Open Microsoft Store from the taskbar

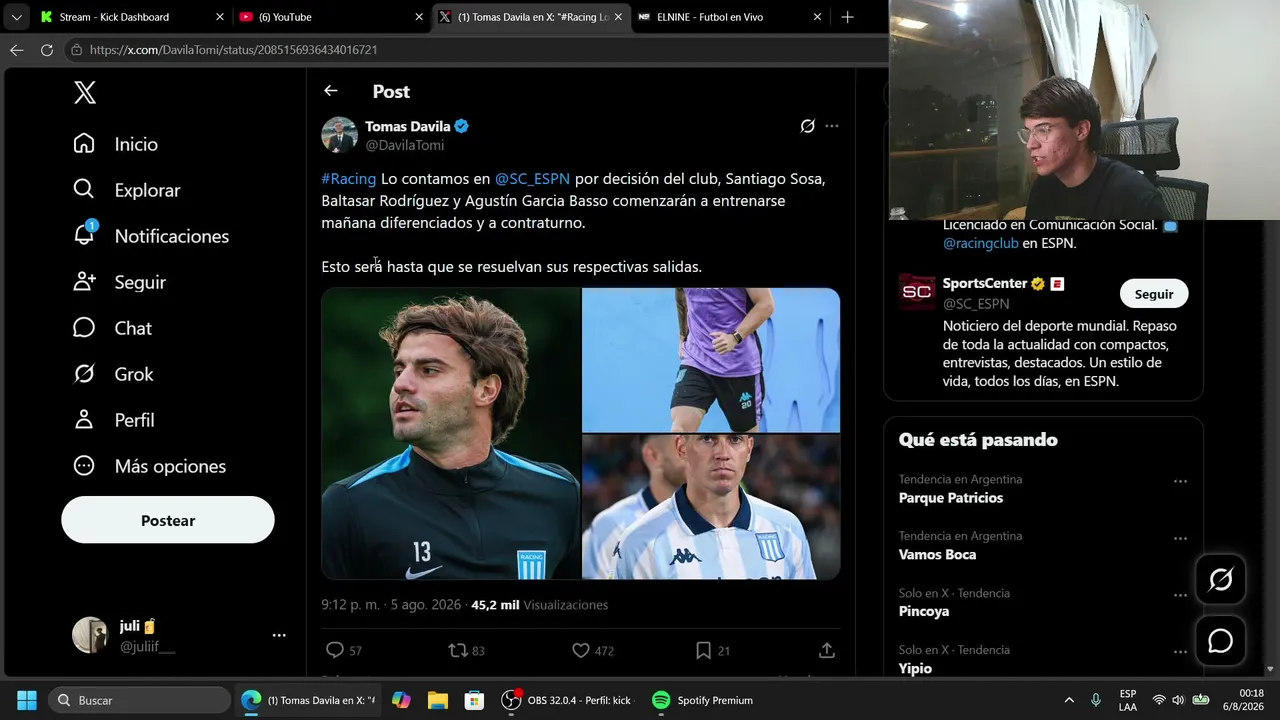point(474,700)
